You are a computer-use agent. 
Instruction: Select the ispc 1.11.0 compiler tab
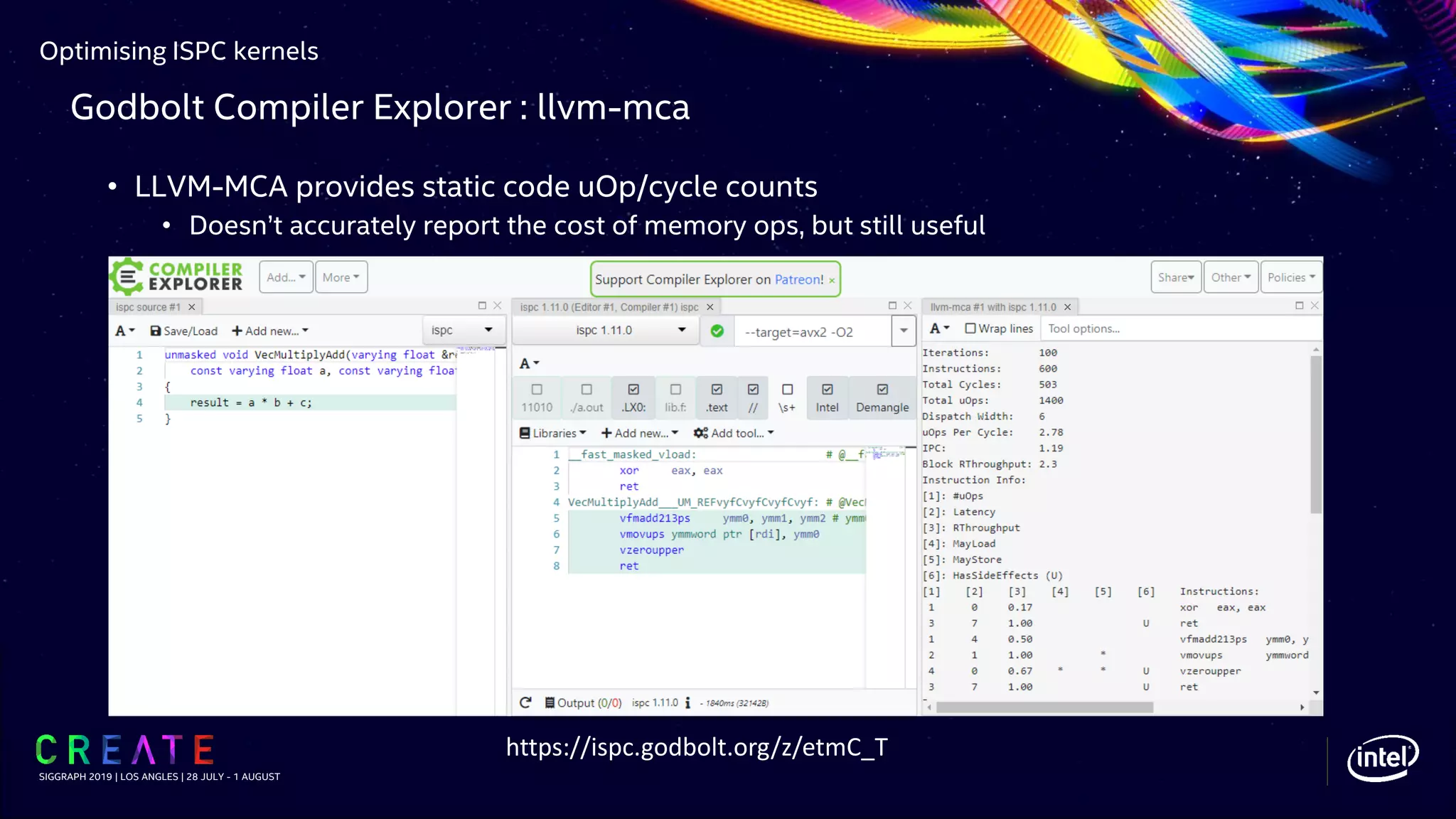tap(609, 307)
